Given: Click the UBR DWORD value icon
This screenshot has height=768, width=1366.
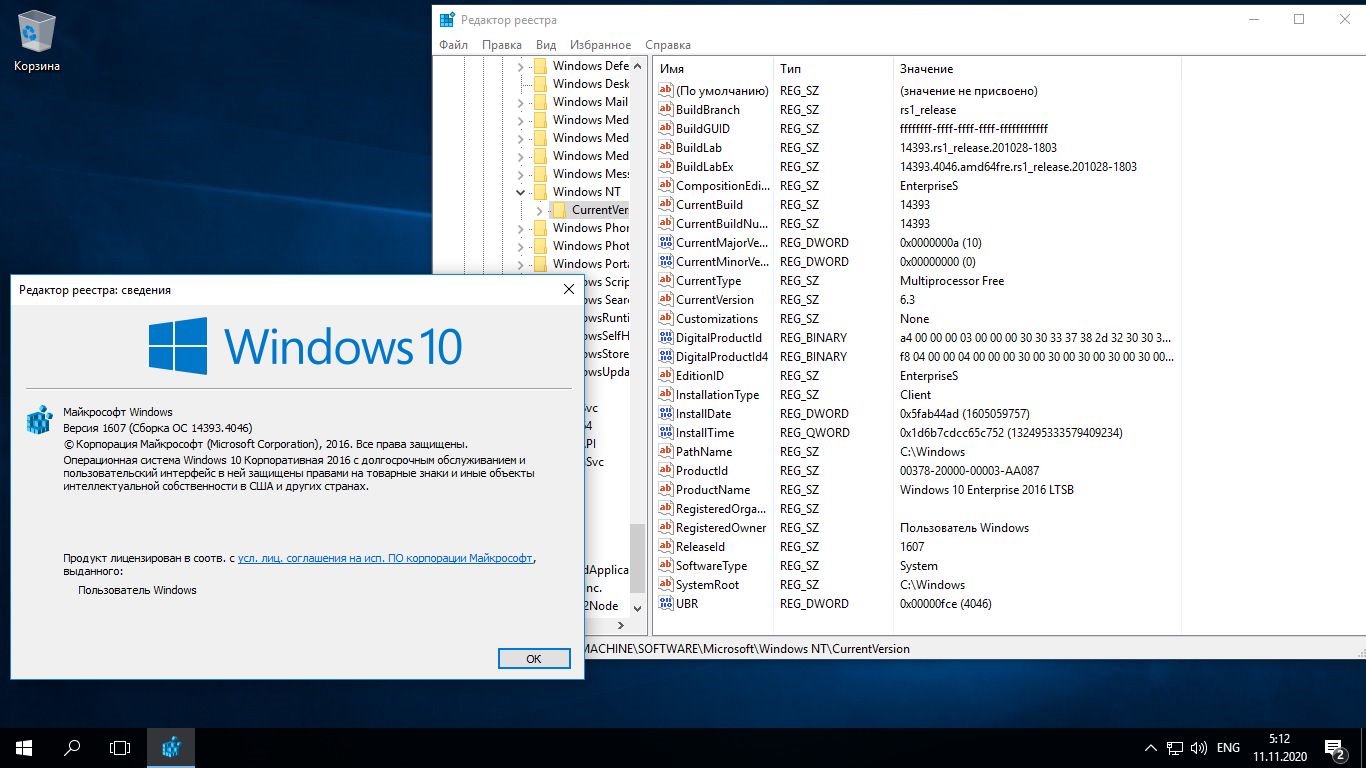Looking at the screenshot, I should (666, 604).
